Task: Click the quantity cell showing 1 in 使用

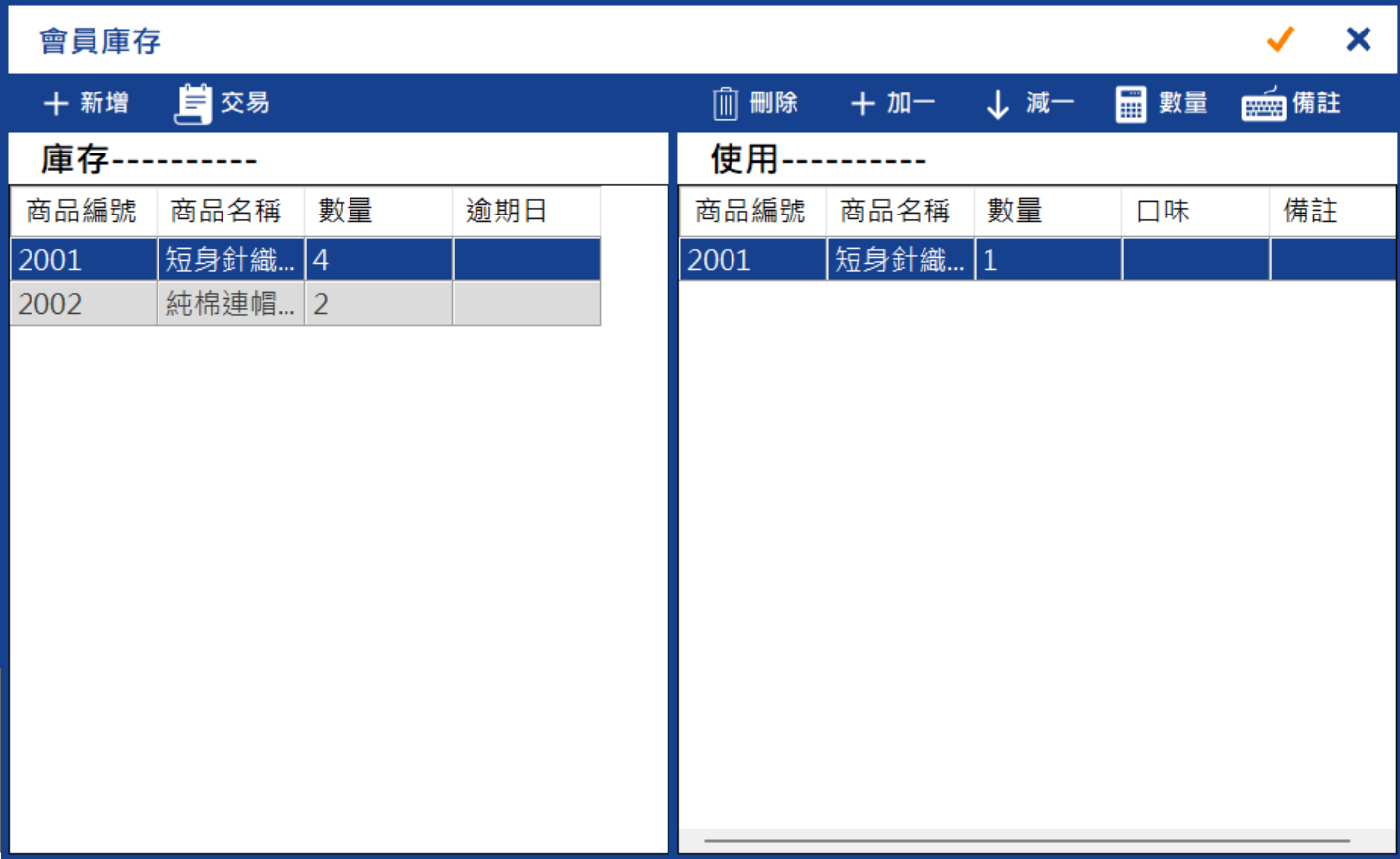Action: pyautogui.click(x=1049, y=260)
